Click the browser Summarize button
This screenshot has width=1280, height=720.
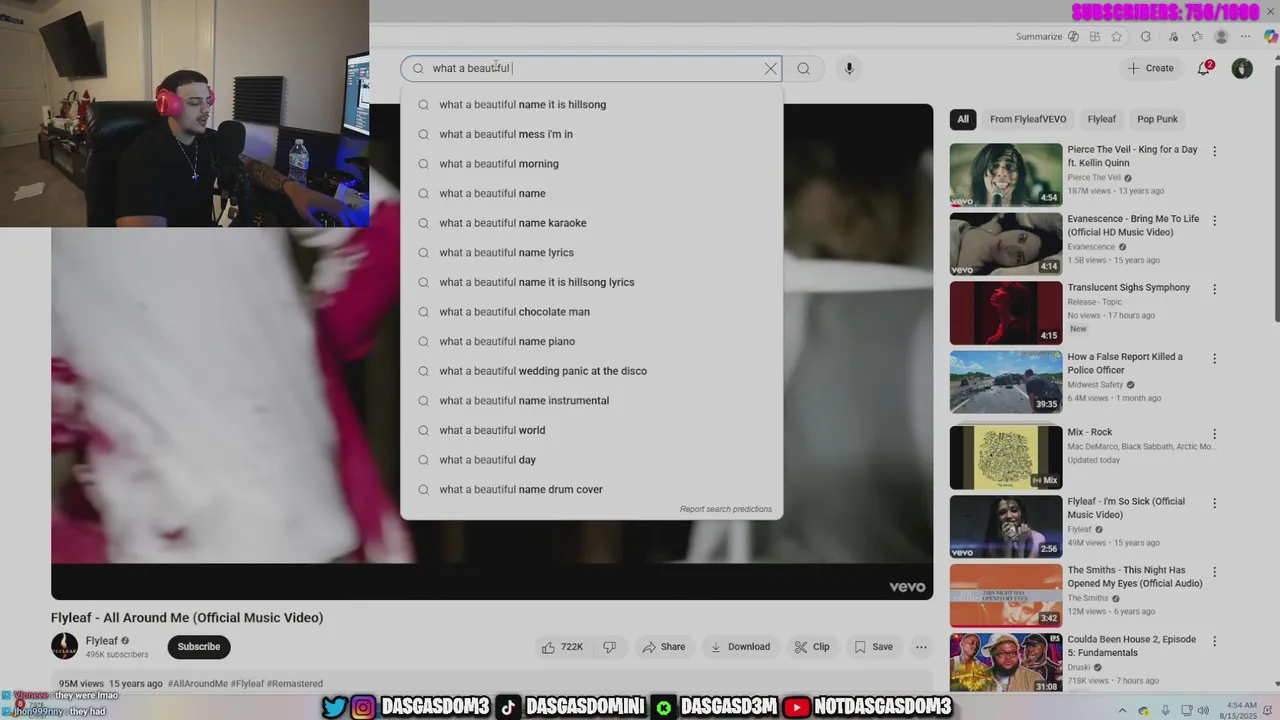(1046, 37)
